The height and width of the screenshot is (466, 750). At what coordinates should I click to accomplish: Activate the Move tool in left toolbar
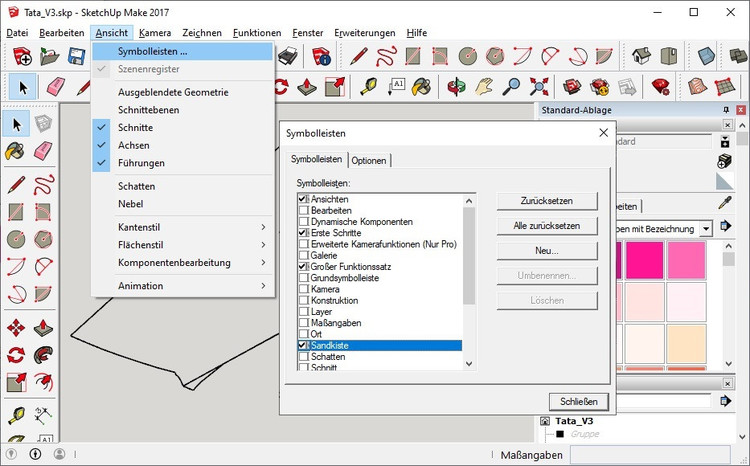point(15,328)
